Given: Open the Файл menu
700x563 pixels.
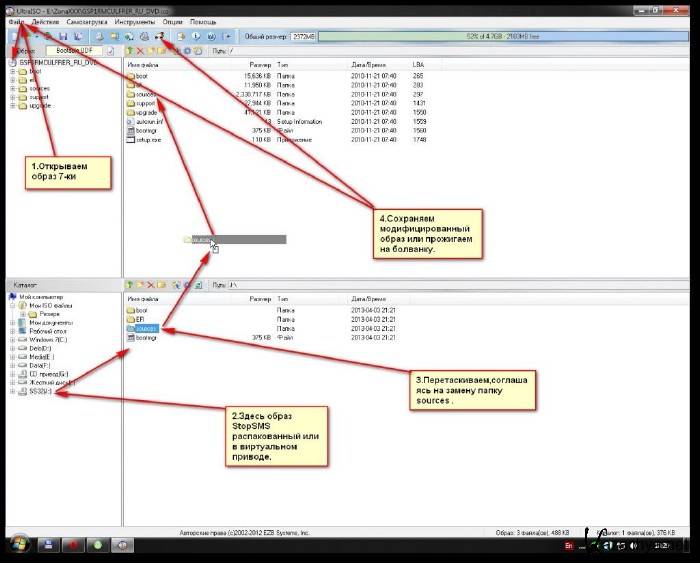Looking at the screenshot, I should 15,21.
